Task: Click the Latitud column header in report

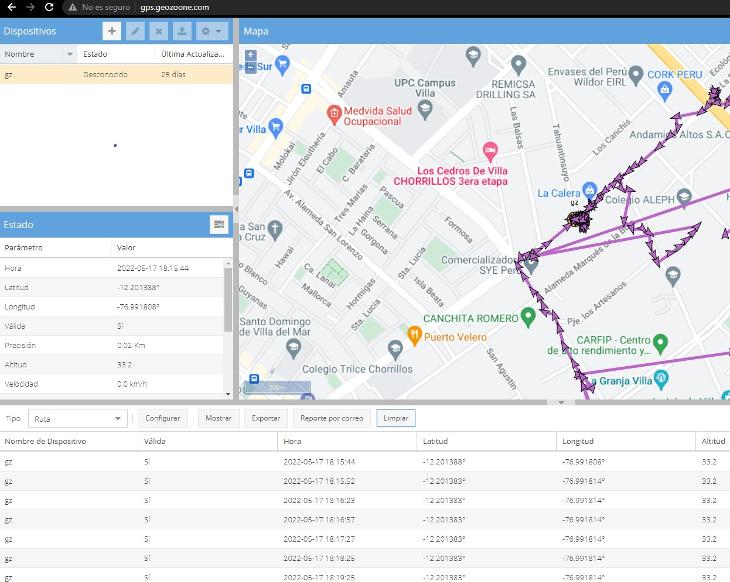Action: (487, 441)
